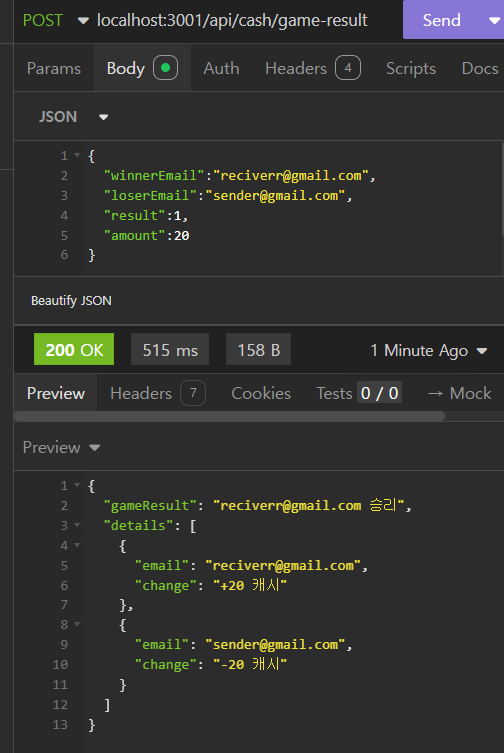Screen dimensions: 504x753
Task: Switch to the Params tab
Action: tap(54, 68)
